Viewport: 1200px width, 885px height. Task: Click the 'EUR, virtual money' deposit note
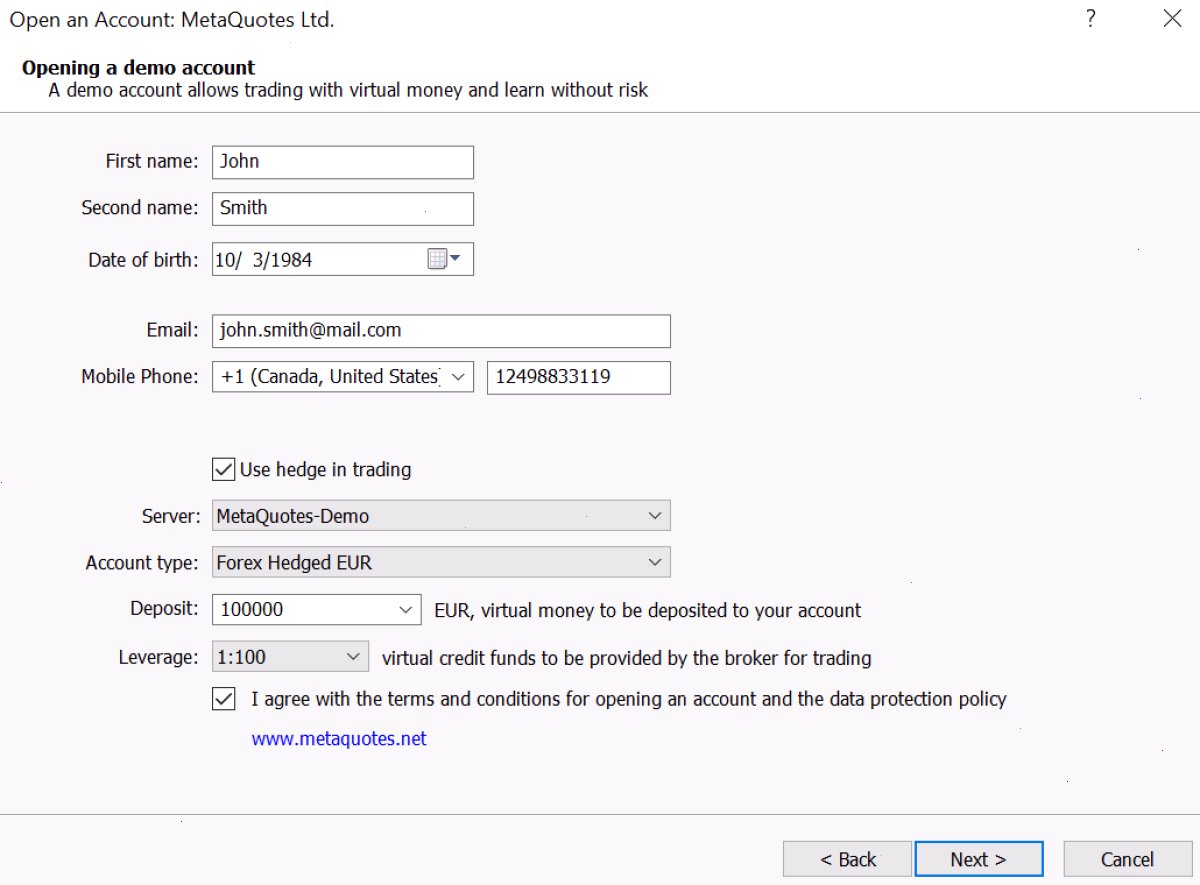pos(648,610)
